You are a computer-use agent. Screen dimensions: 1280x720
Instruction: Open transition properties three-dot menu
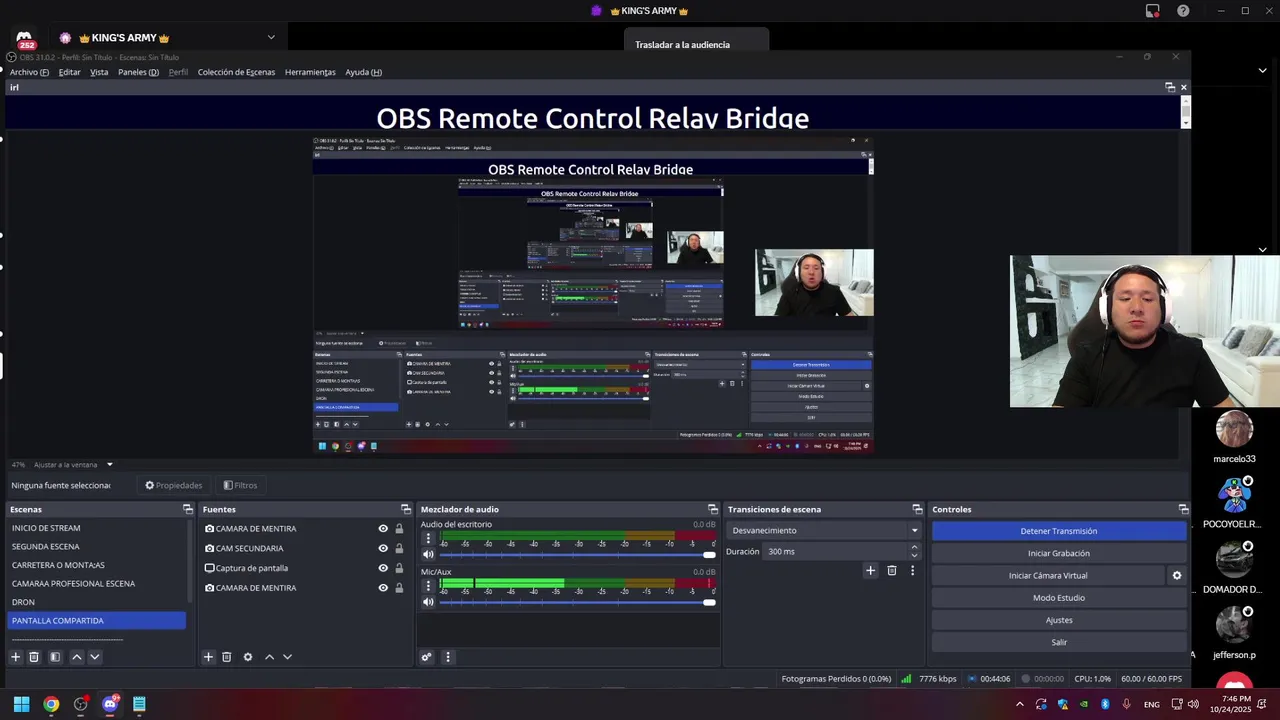[x=912, y=571]
